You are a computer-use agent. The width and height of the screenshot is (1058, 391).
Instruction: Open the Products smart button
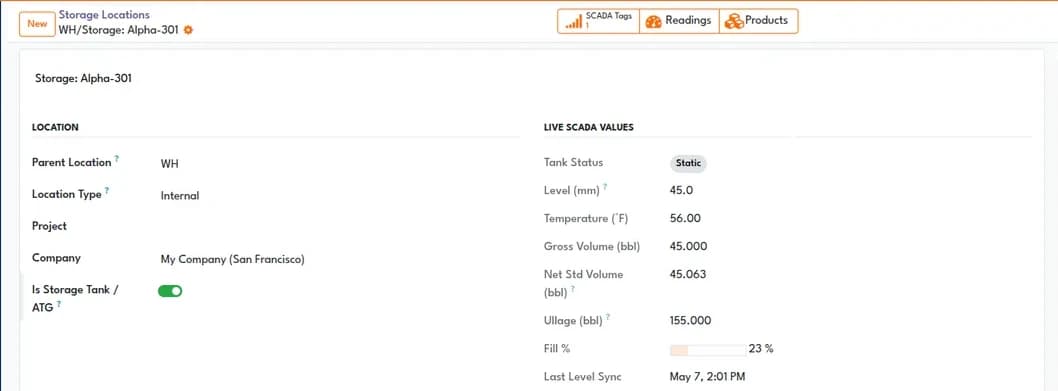point(758,21)
